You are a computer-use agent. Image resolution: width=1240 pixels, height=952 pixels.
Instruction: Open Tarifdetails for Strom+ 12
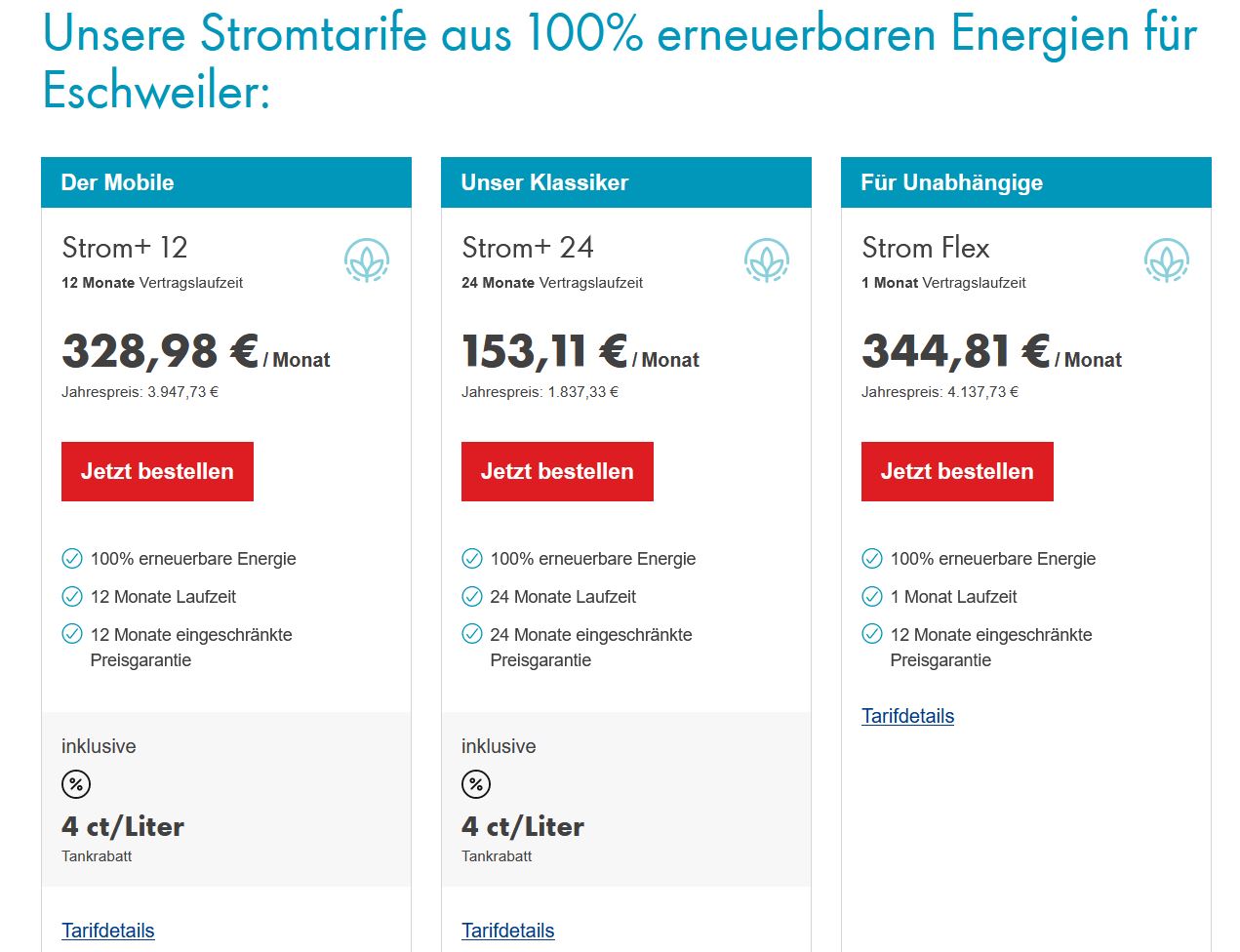pyautogui.click(x=108, y=931)
